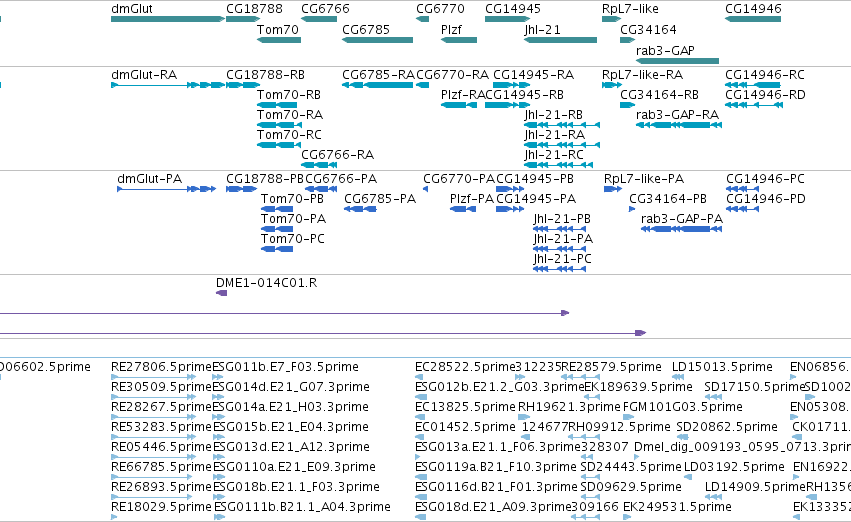Select the CG34164 gene label

648,29
